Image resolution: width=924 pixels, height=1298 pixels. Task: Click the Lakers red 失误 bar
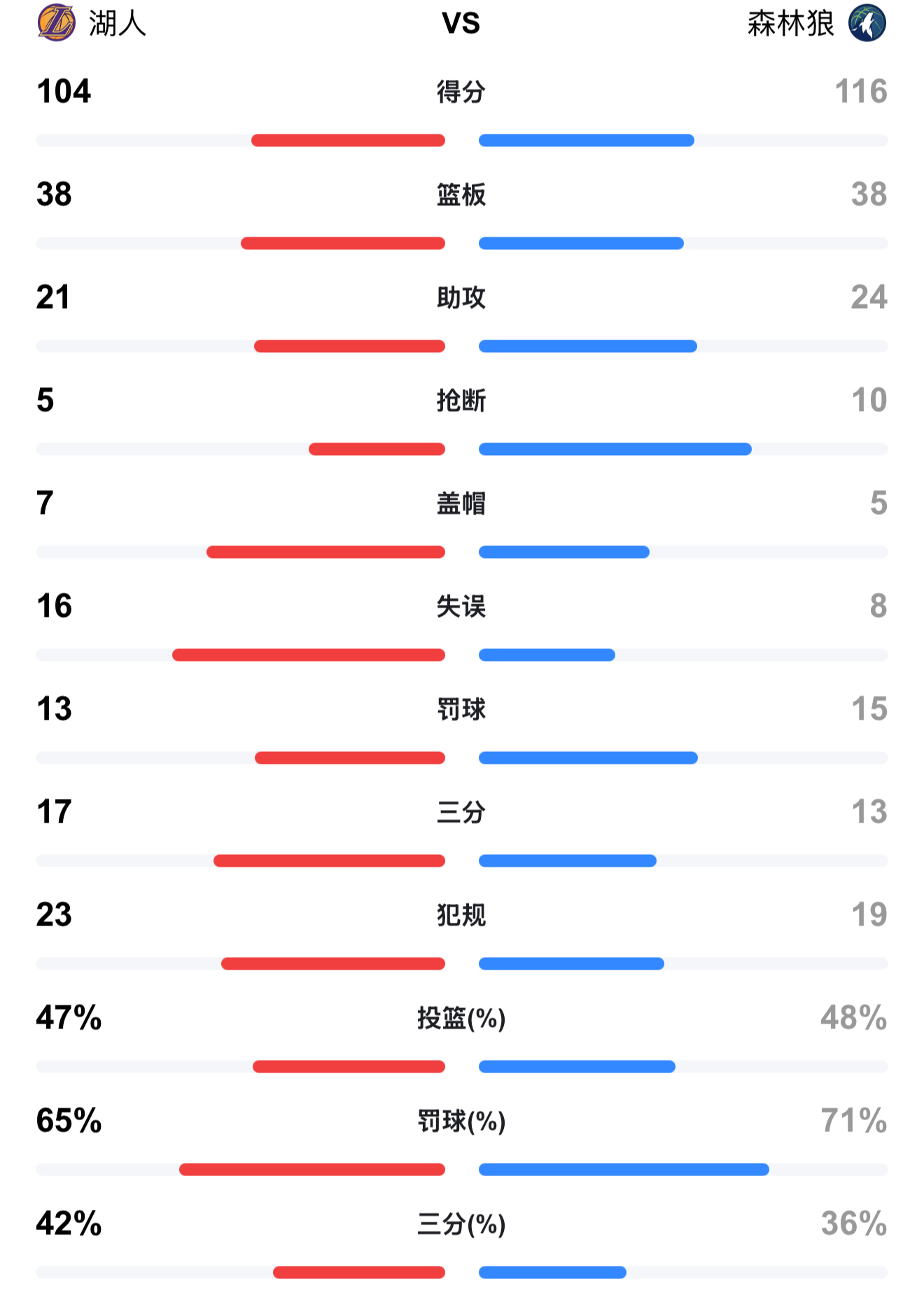pyautogui.click(x=309, y=655)
